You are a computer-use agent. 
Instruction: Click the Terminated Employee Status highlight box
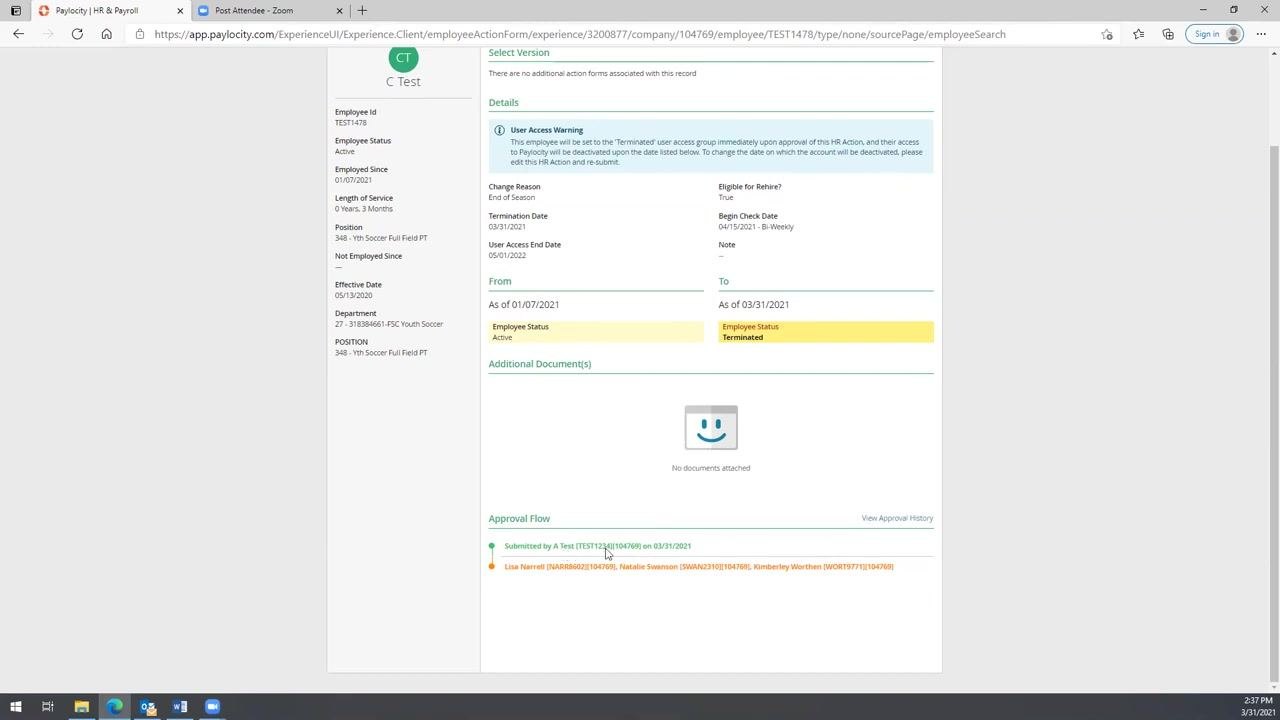[826, 332]
